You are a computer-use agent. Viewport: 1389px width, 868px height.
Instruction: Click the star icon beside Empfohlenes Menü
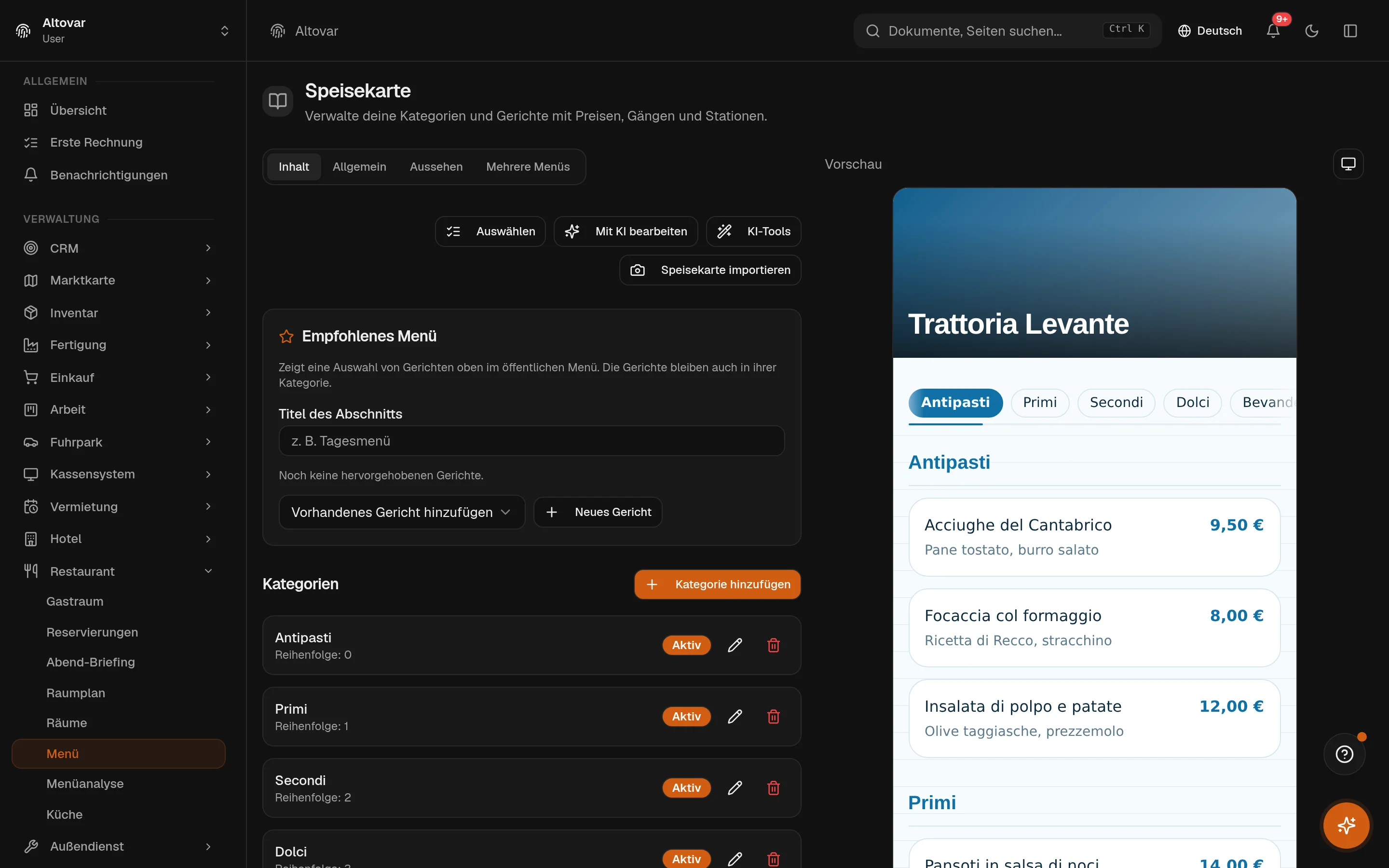coord(286,337)
